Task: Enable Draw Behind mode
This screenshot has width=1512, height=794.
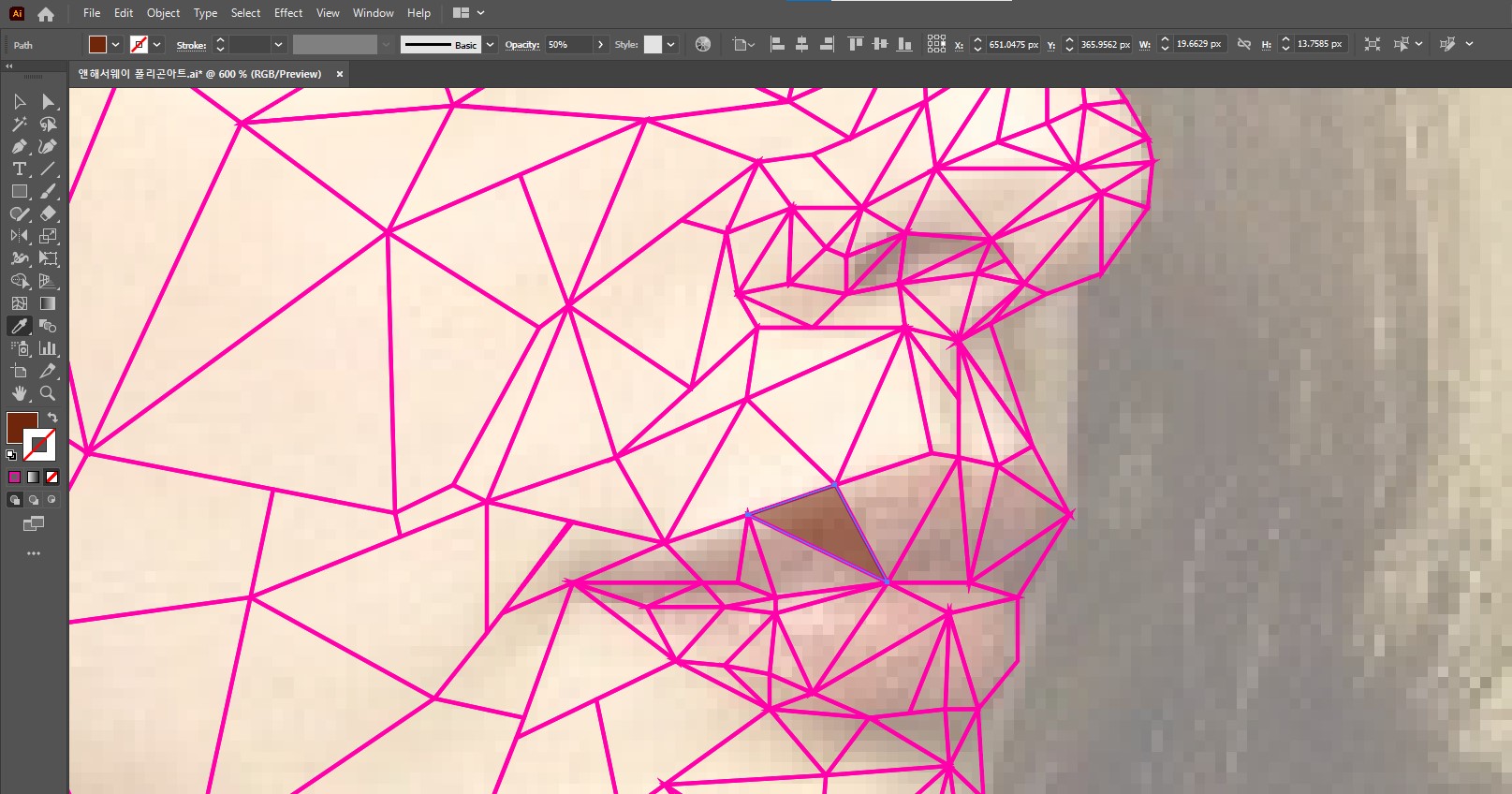Action: 34,500
